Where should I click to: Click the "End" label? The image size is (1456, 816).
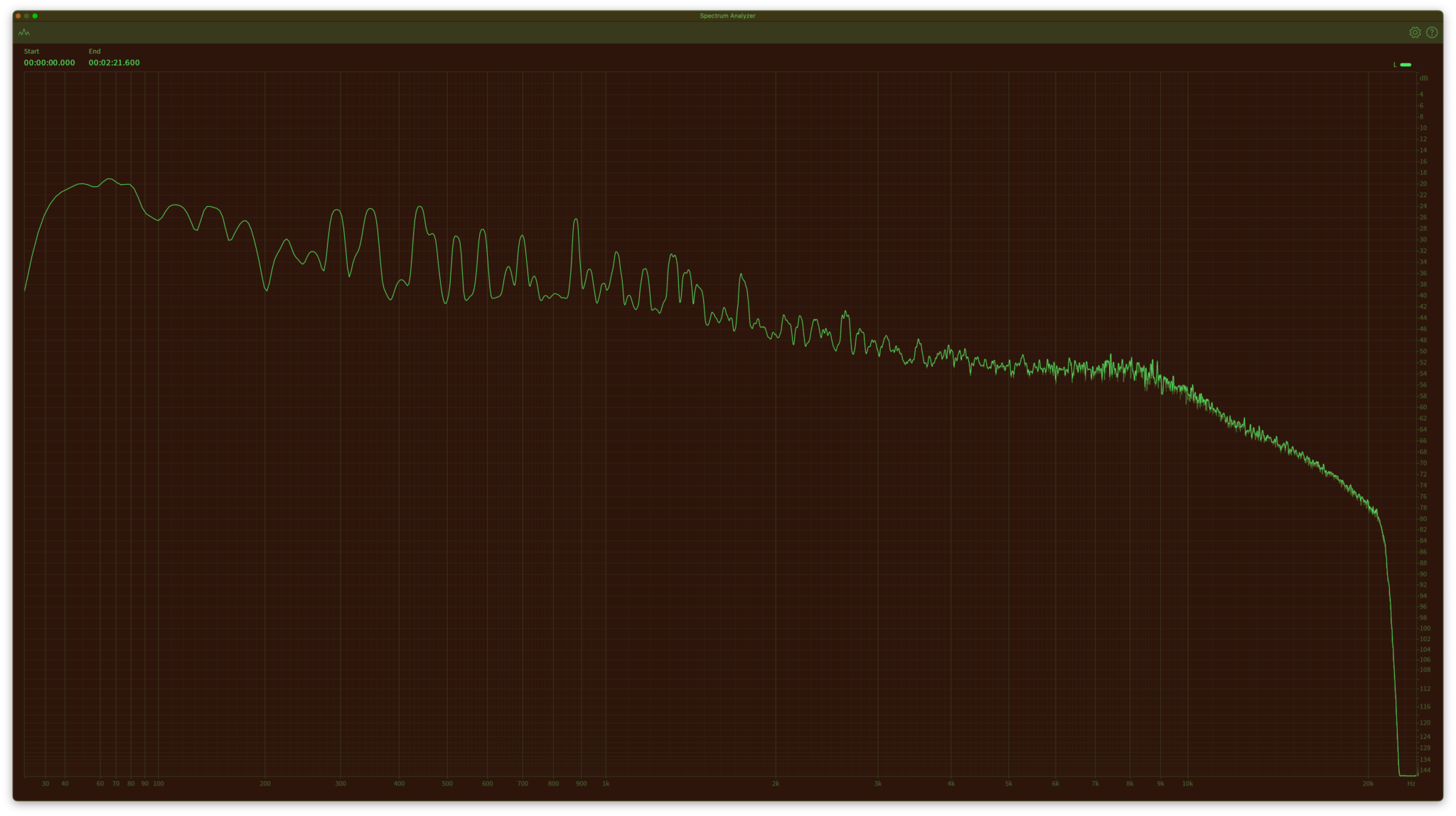pyautogui.click(x=95, y=51)
